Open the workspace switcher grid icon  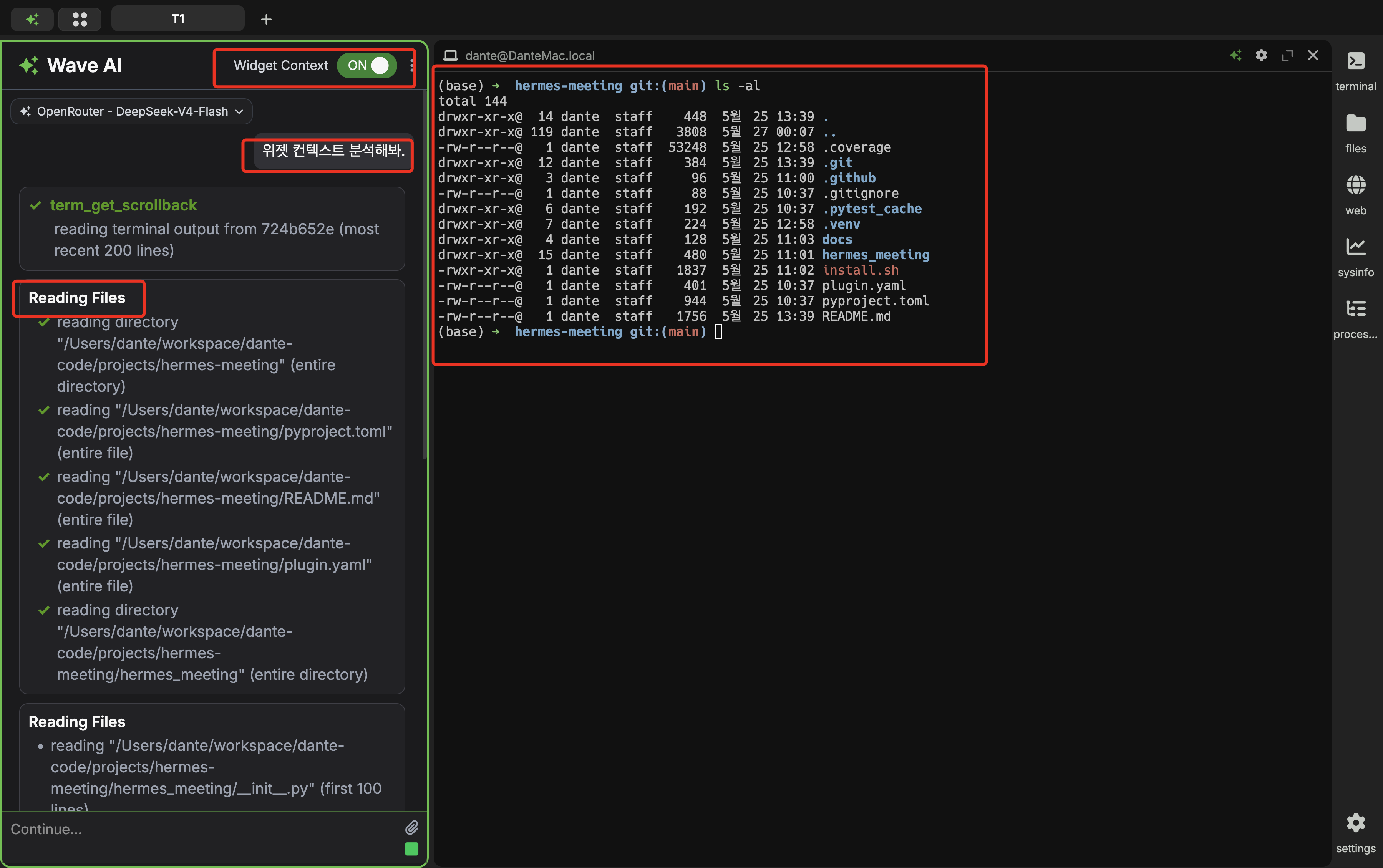[x=80, y=20]
